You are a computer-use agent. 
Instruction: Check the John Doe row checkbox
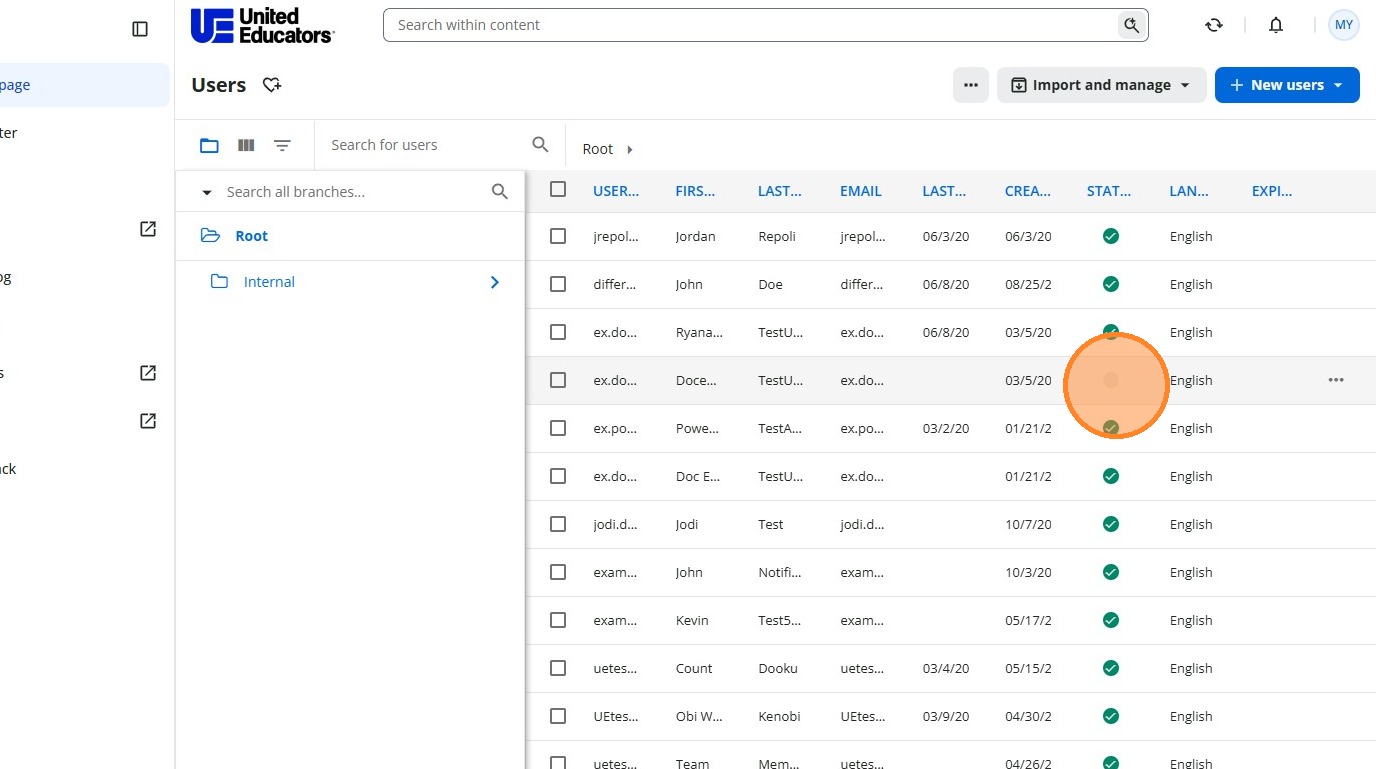tap(558, 284)
